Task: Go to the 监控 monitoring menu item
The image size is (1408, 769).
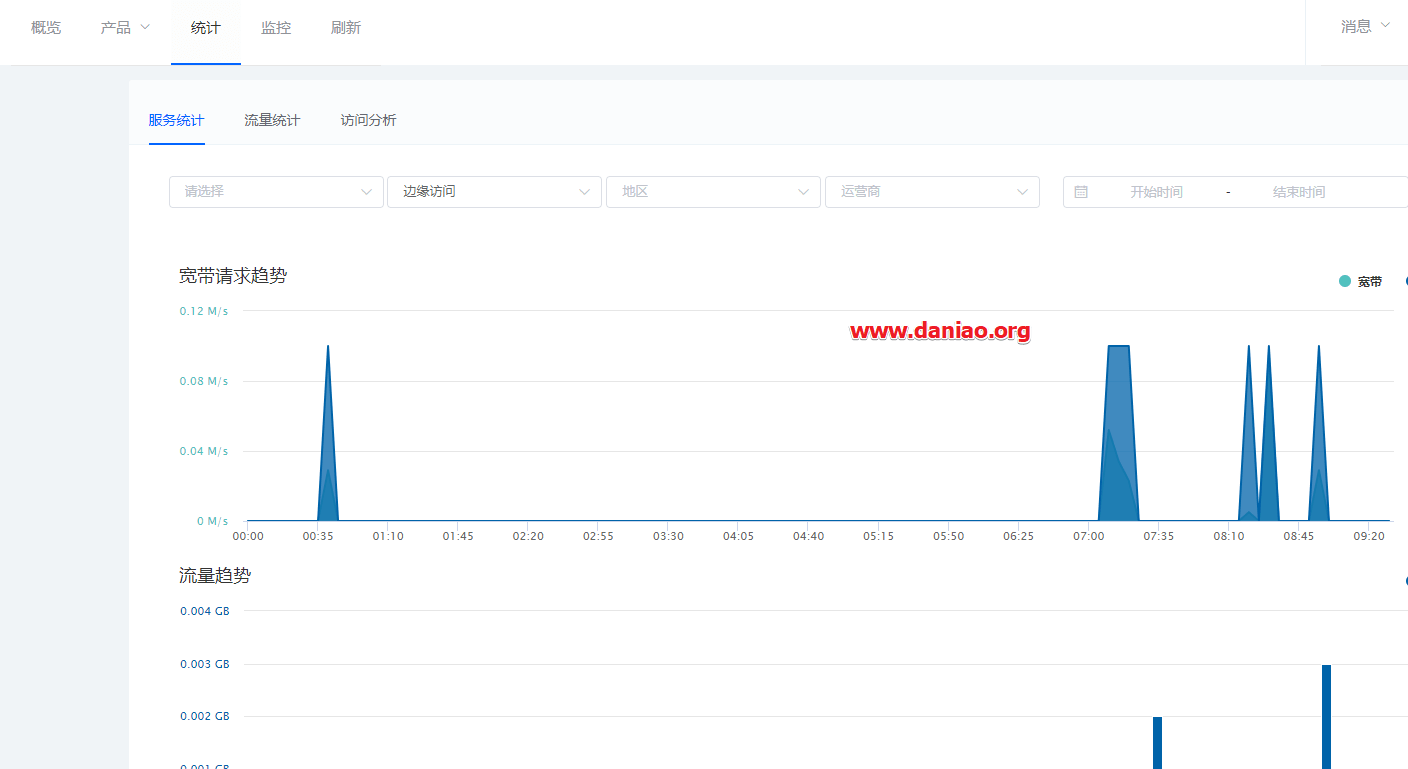Action: (x=276, y=28)
